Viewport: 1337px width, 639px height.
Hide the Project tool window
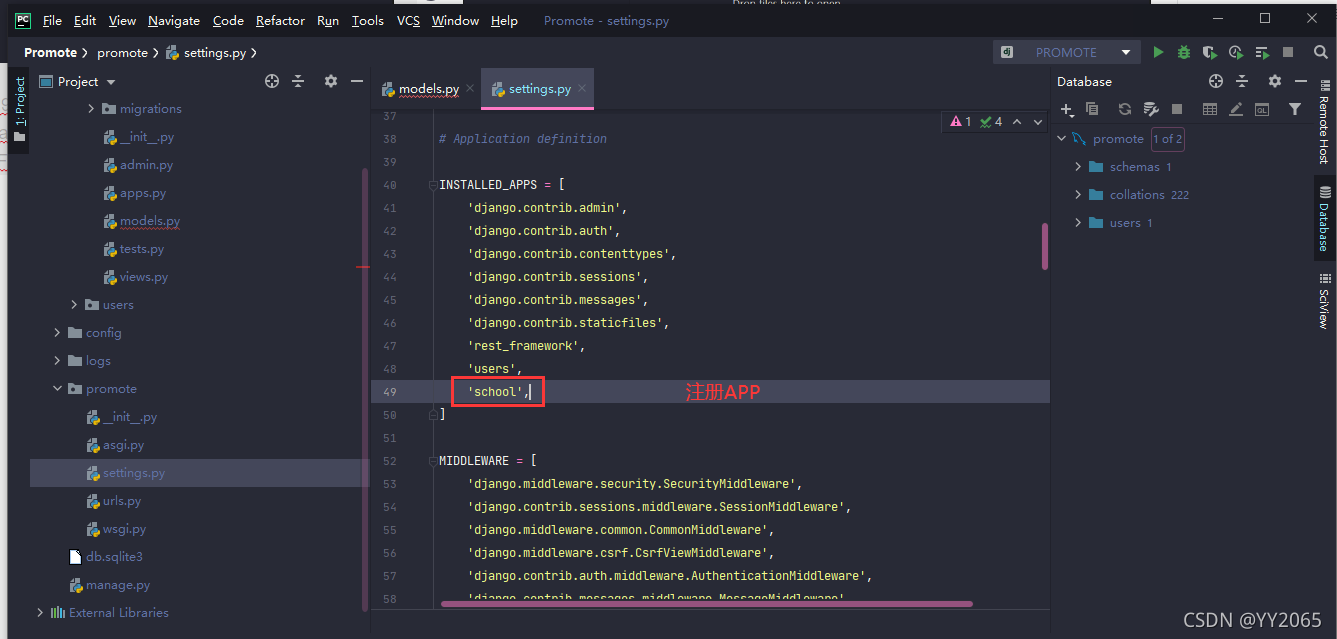357,81
